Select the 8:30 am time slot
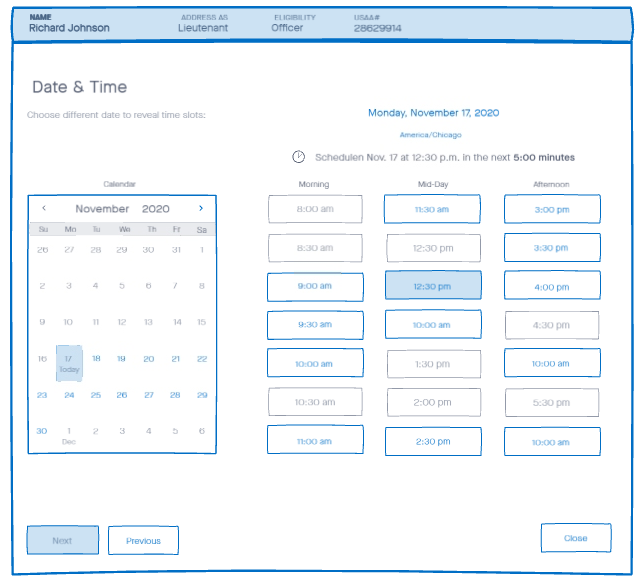The image size is (637, 584). tap(315, 248)
